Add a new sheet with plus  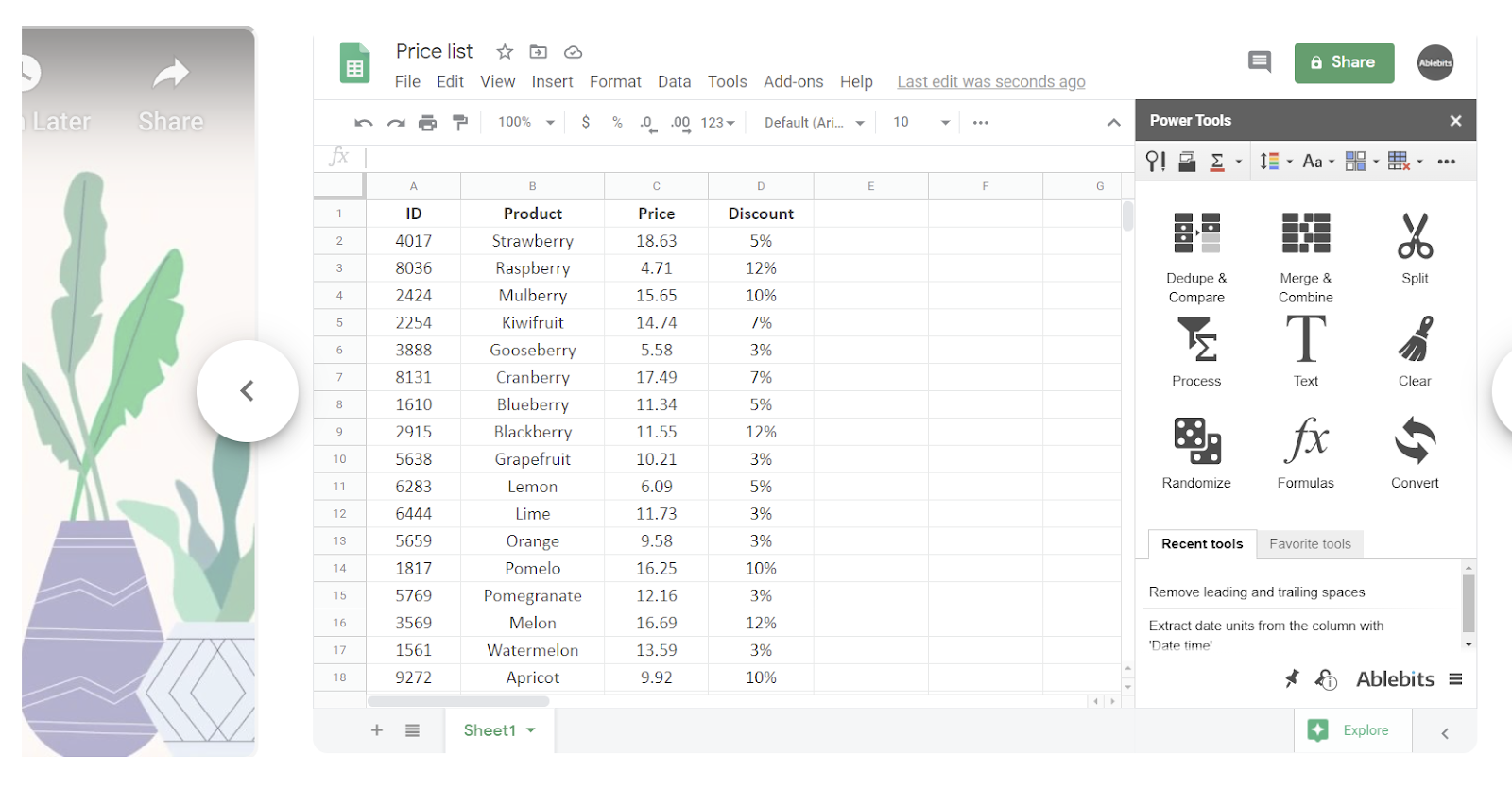point(377,730)
